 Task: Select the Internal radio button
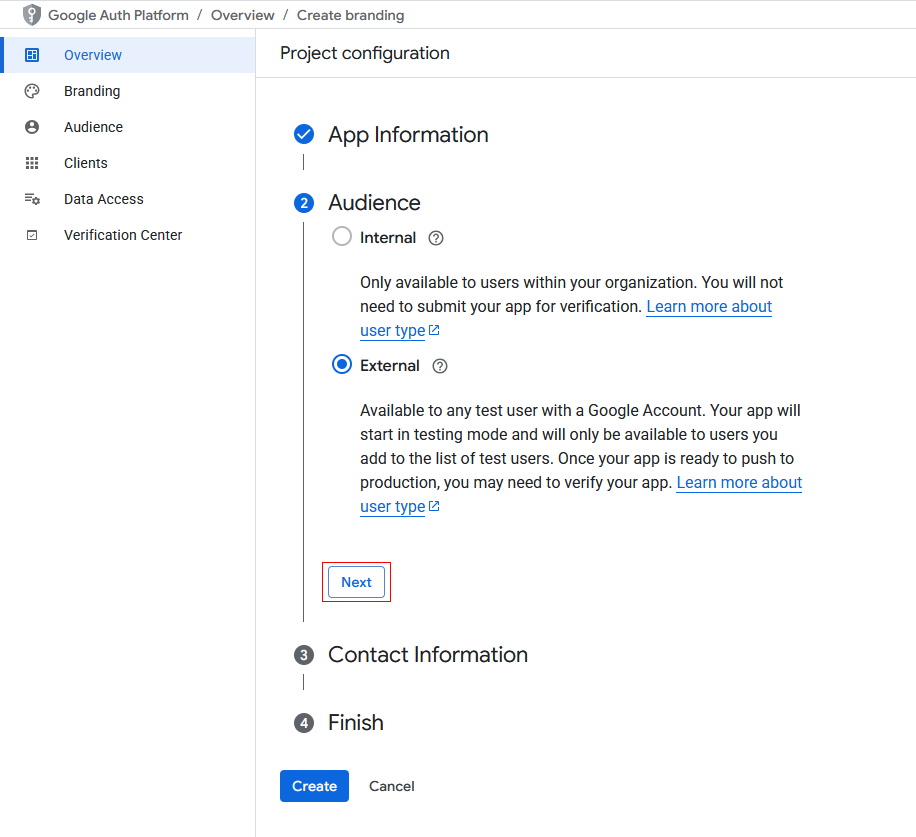coord(342,237)
